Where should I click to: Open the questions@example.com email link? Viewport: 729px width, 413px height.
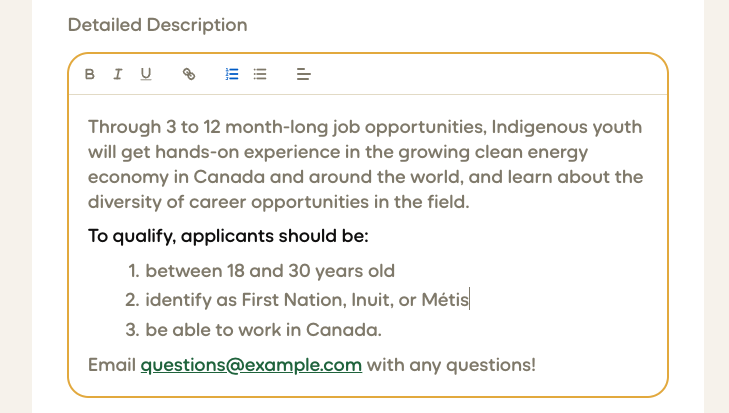coord(251,365)
